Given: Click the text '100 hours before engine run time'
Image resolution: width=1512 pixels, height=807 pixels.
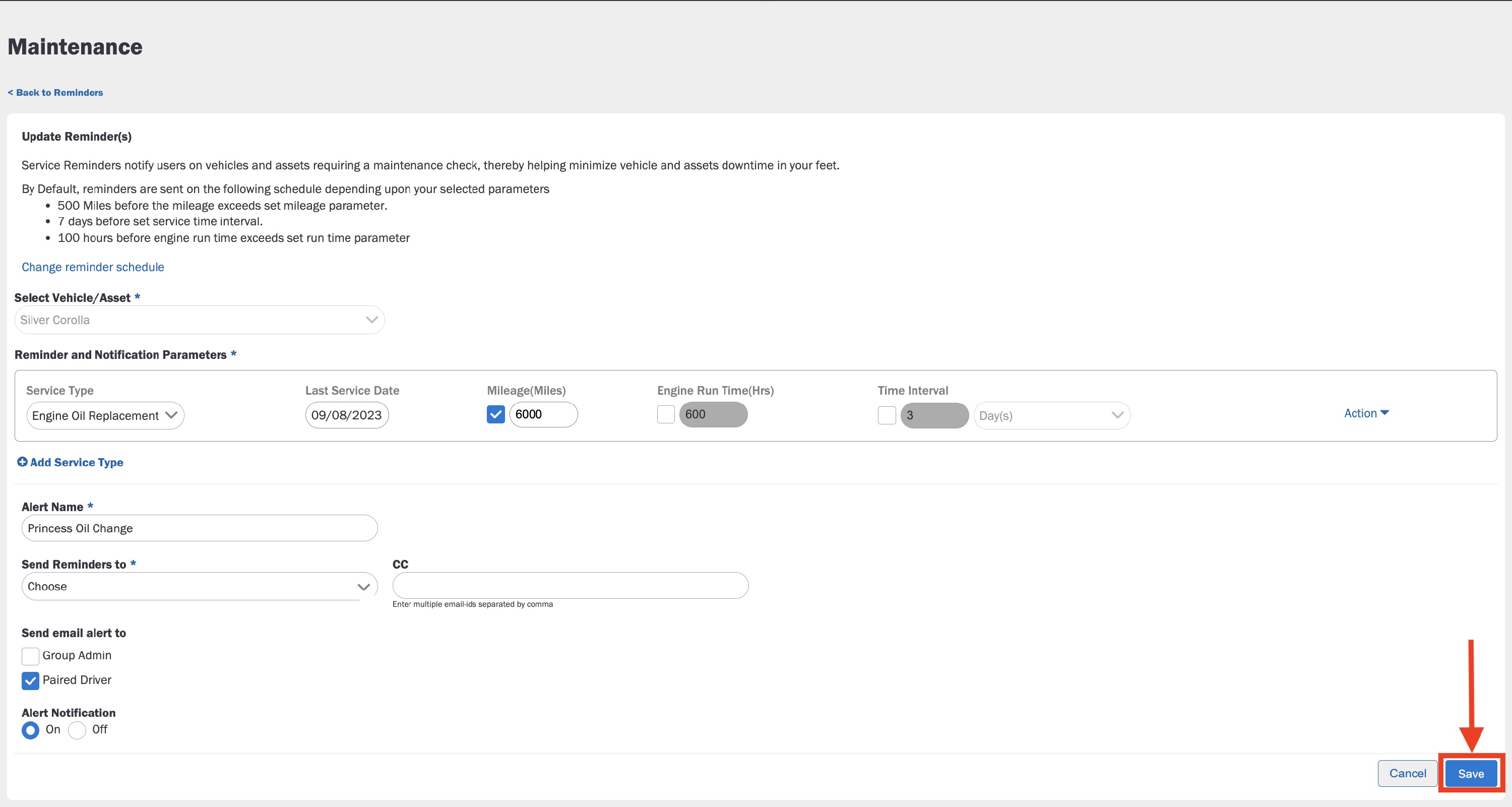Looking at the screenshot, I should (x=147, y=238).
